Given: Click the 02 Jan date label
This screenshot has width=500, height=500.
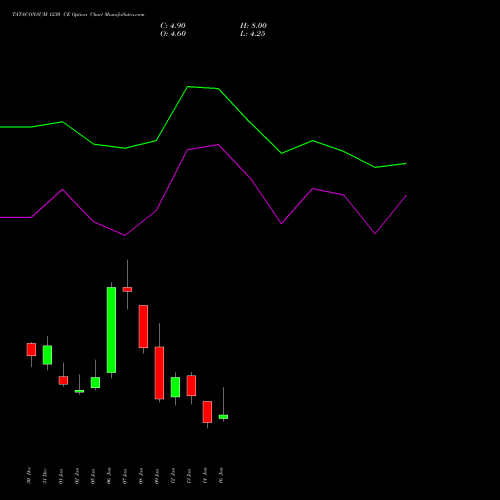Looking at the screenshot, I should [77, 476].
